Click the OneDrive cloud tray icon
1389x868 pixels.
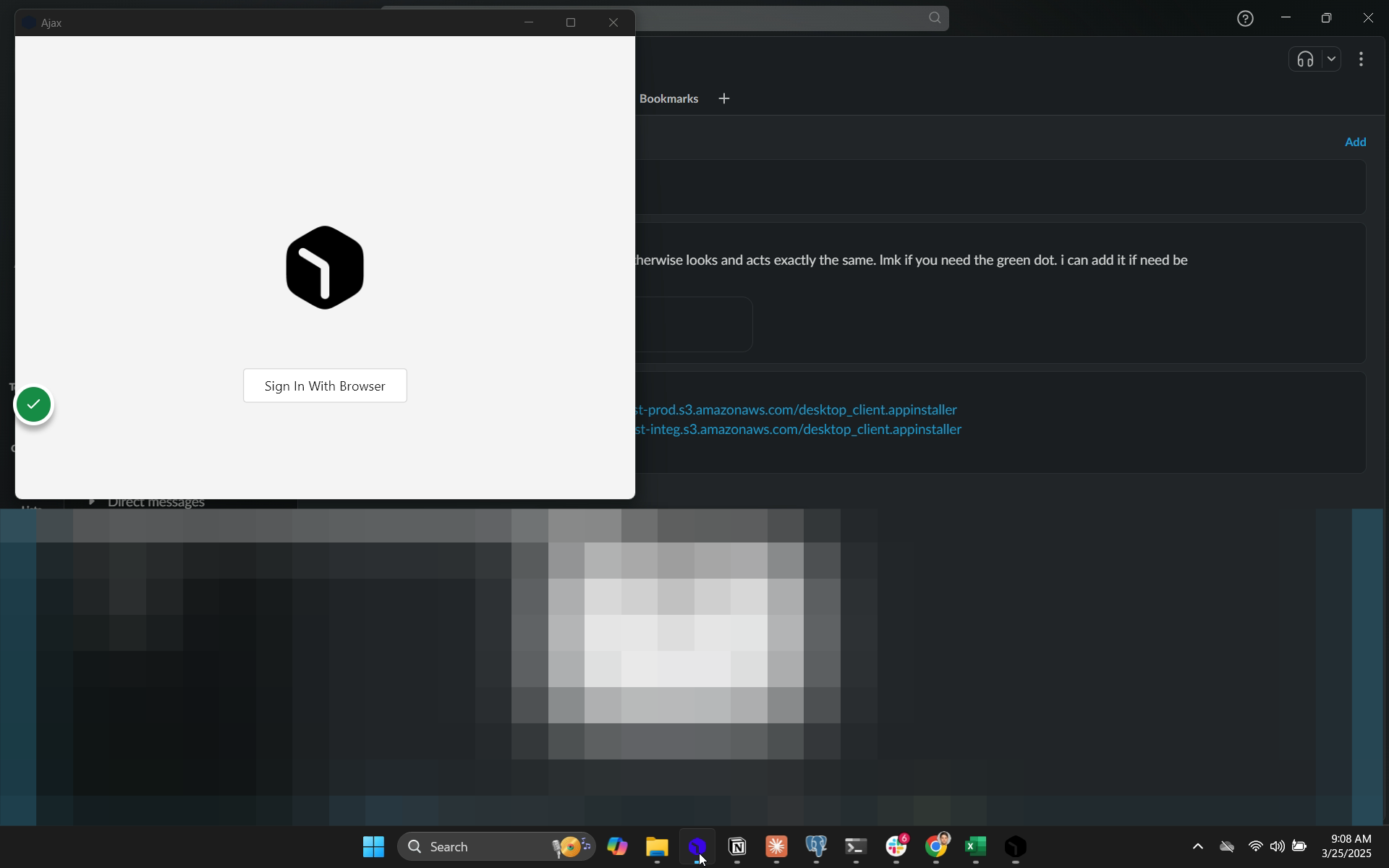tap(1227, 846)
